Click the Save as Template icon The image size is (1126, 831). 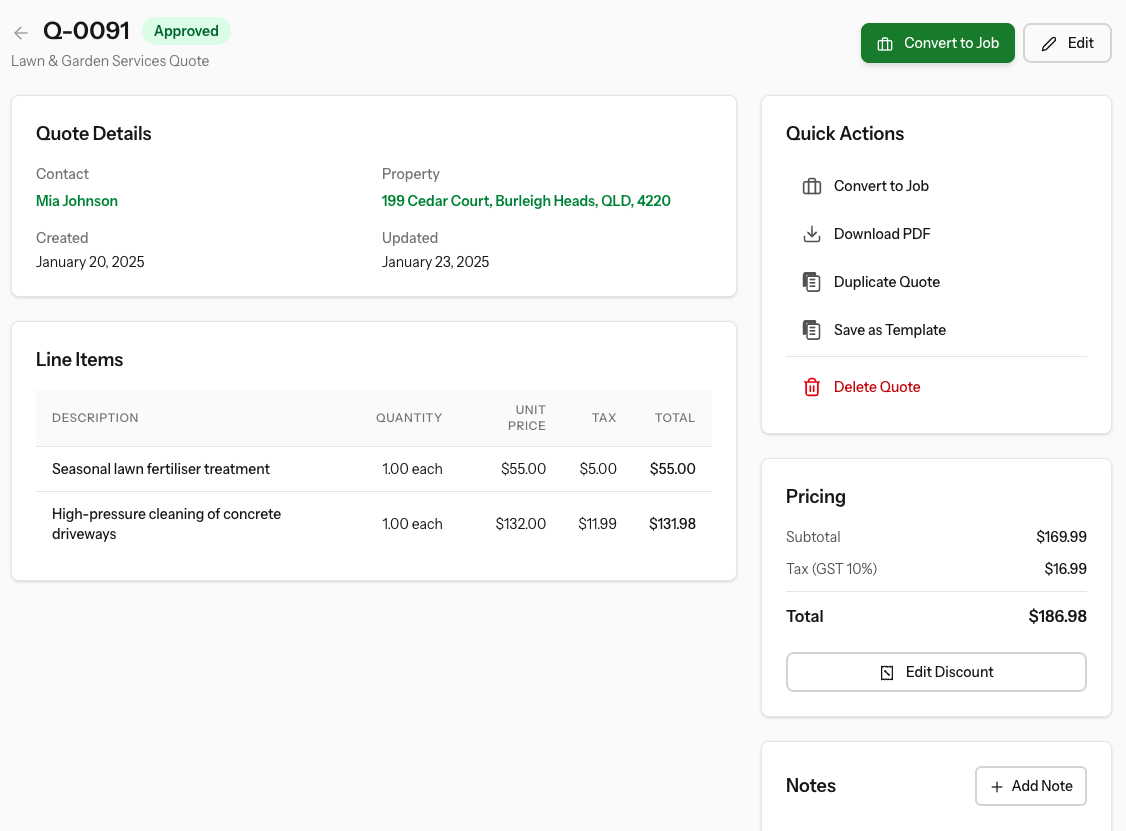[811, 330]
